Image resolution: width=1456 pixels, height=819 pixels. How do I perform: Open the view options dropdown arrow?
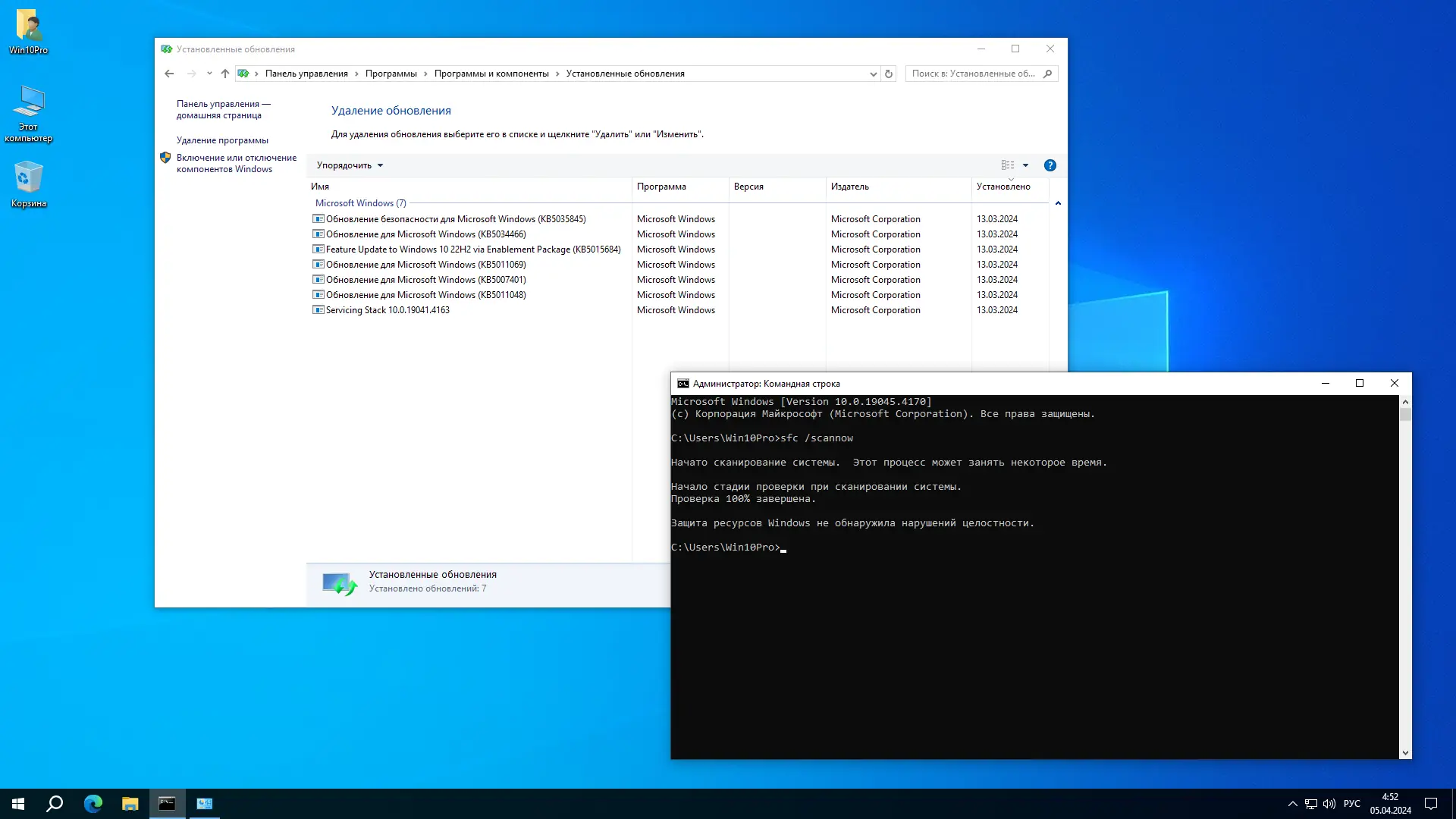(x=1025, y=165)
